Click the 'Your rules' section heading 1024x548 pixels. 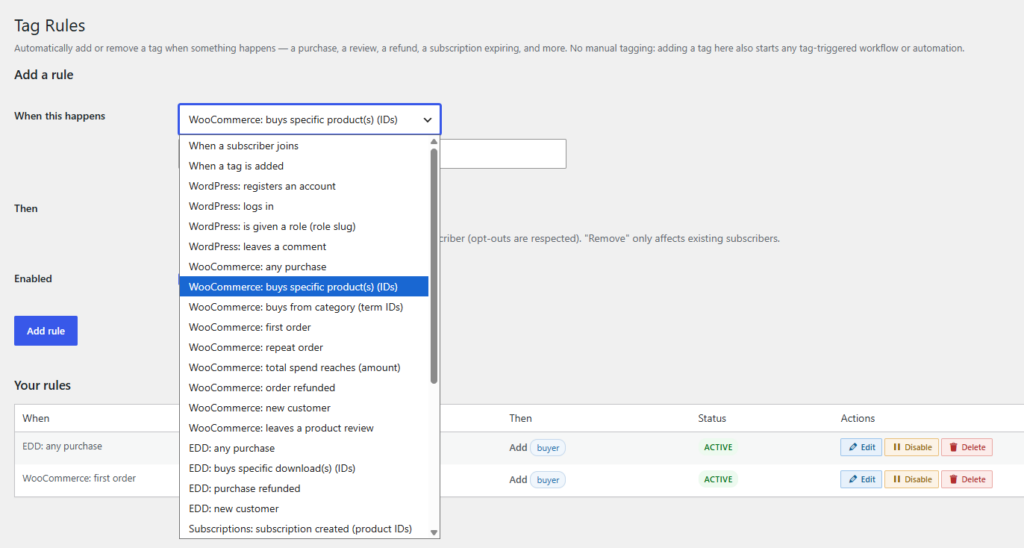(x=42, y=385)
